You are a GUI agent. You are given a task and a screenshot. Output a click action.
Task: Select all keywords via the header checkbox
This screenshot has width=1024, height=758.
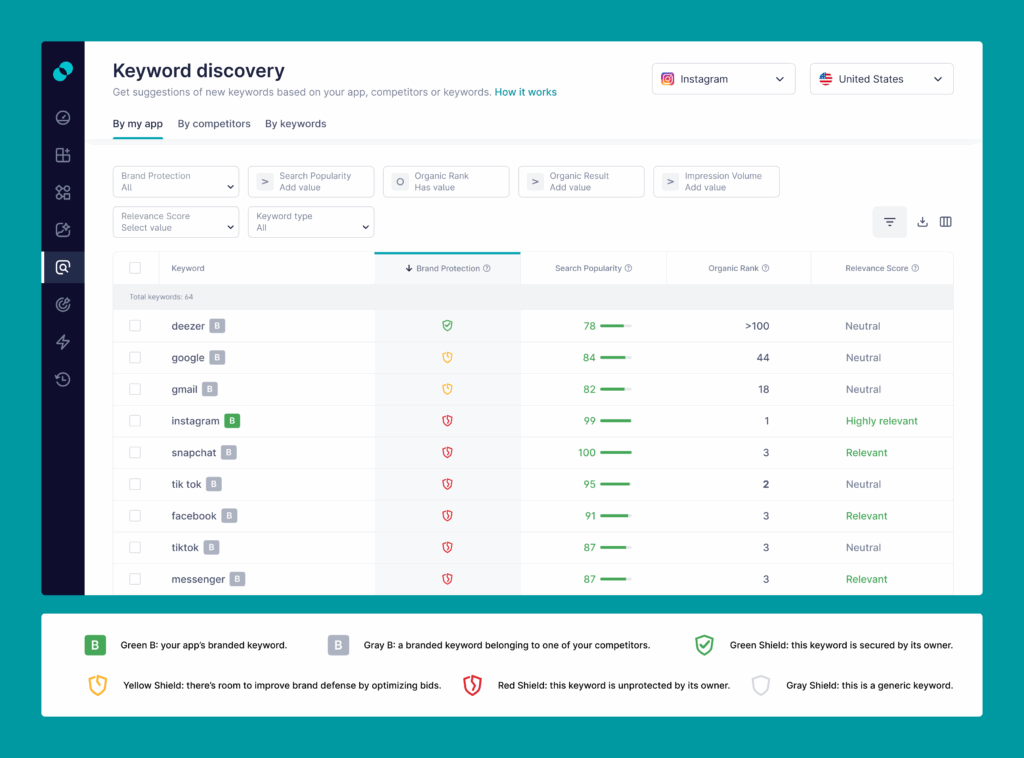(136, 267)
